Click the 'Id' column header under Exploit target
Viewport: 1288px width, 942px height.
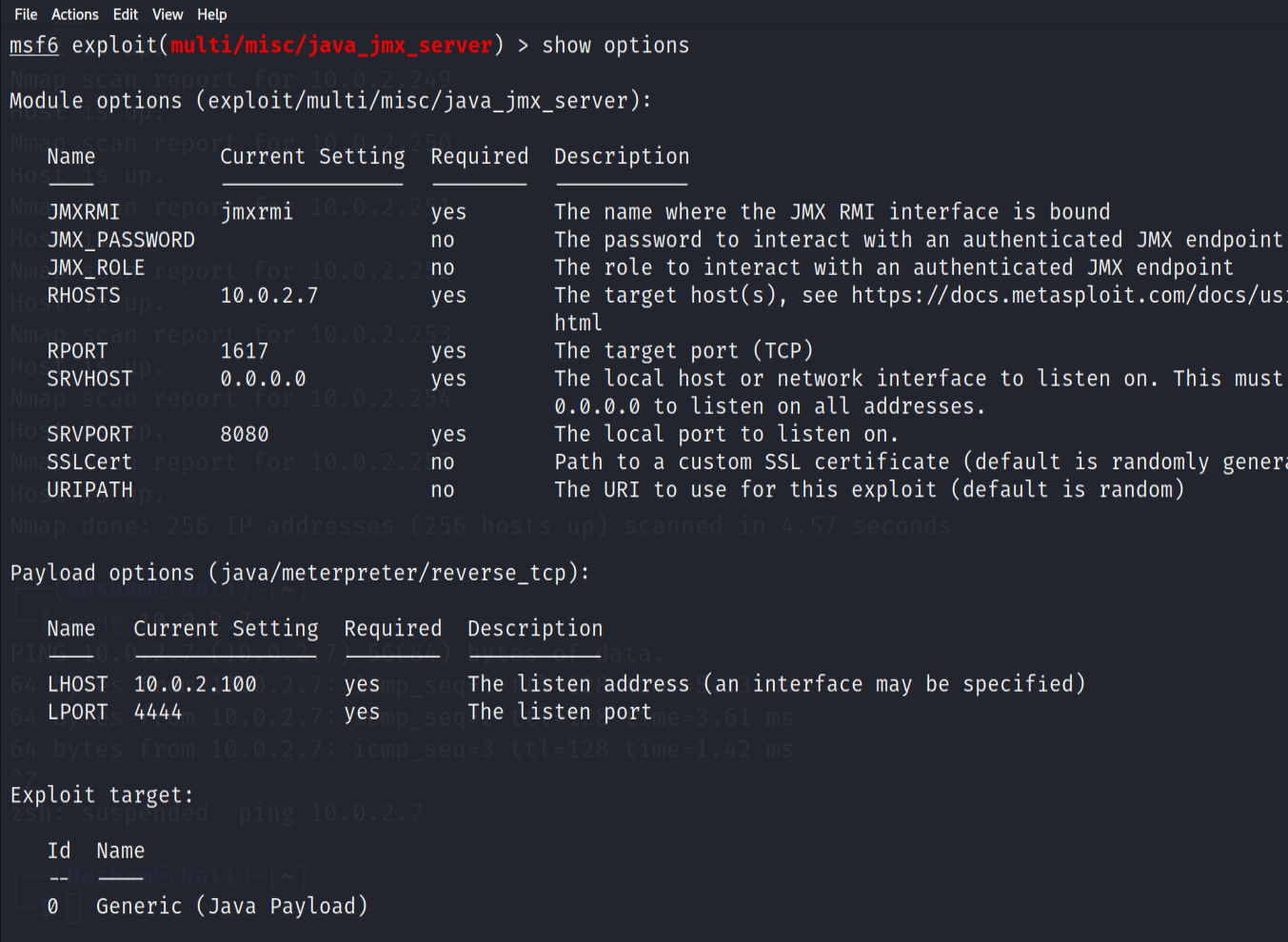pyautogui.click(x=59, y=851)
